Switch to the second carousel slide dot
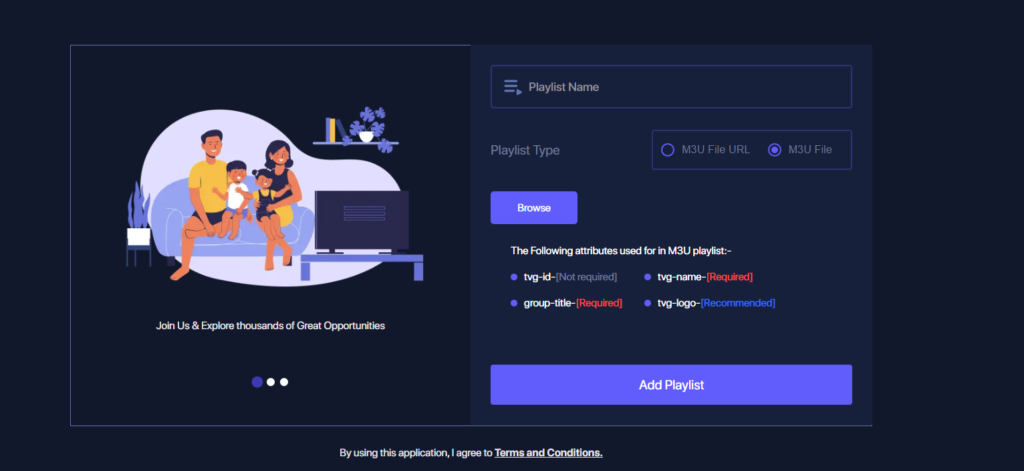This screenshot has width=1024, height=471. 270,382
